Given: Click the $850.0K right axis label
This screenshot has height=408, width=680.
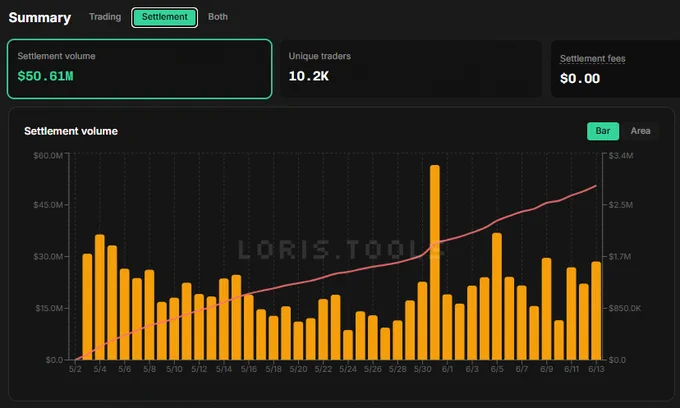Looking at the screenshot, I should [625, 308].
